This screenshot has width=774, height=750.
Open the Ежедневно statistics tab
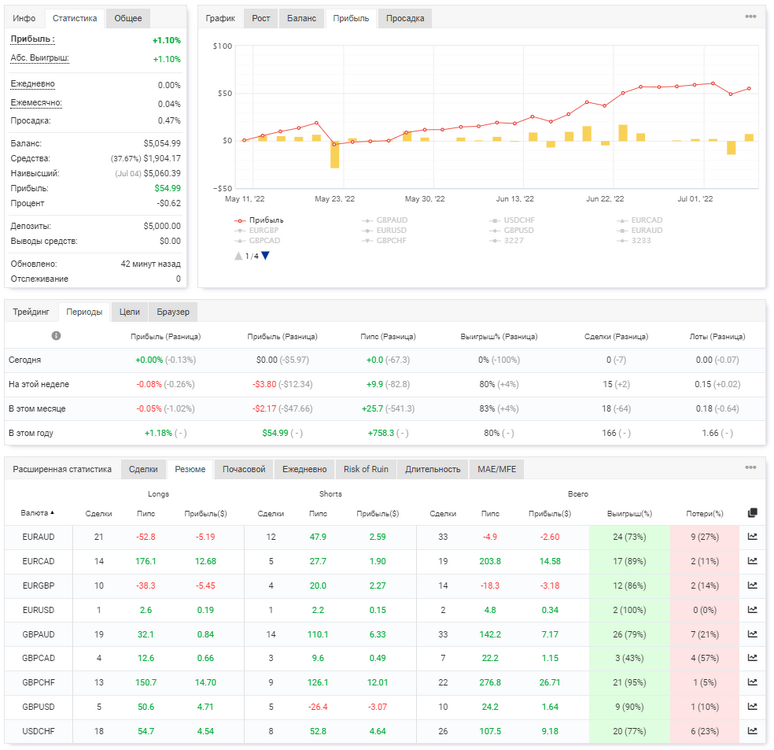305,469
